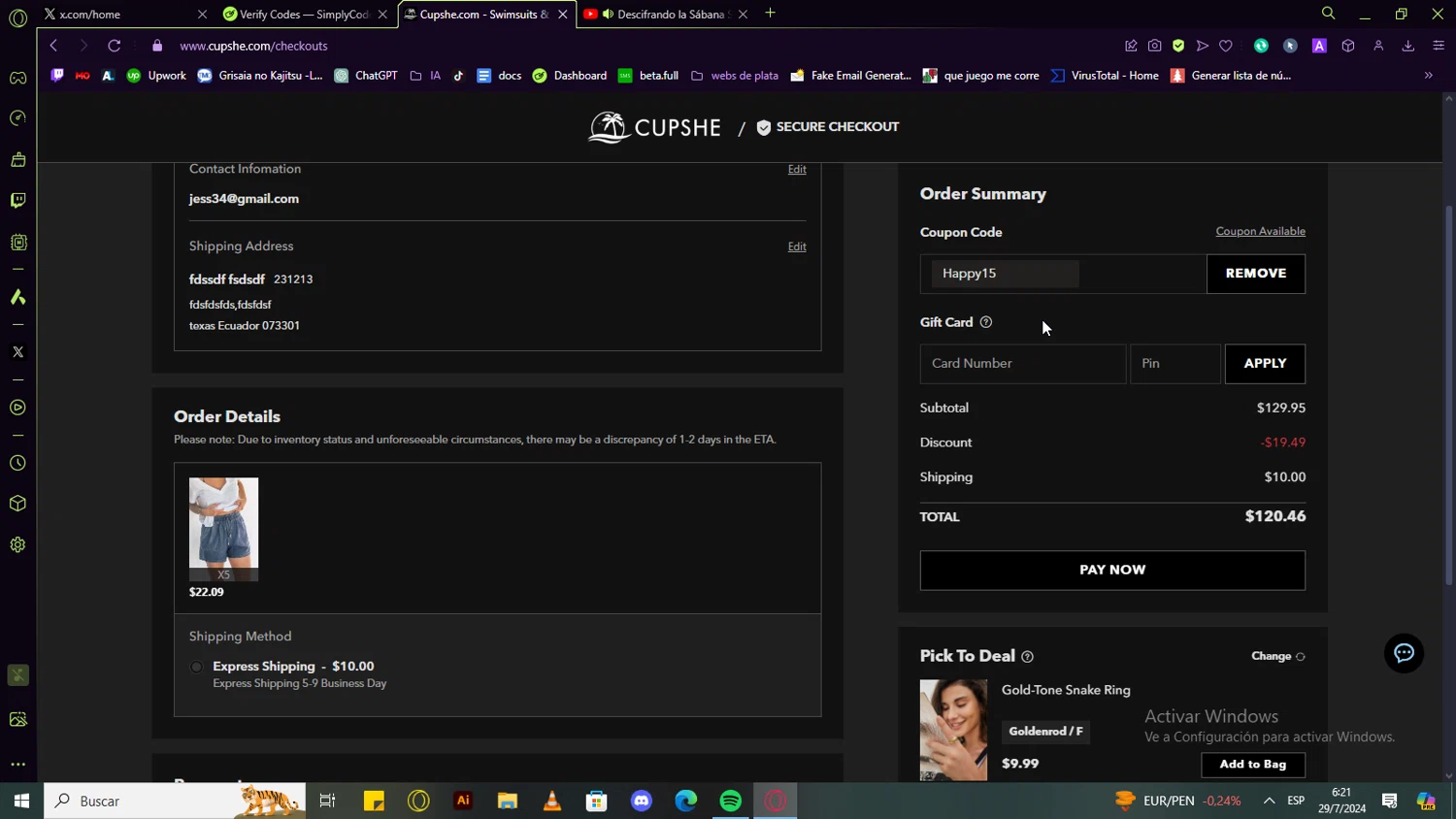Reload the Cupshe checkout page
The image size is (1456, 819).
(x=114, y=46)
